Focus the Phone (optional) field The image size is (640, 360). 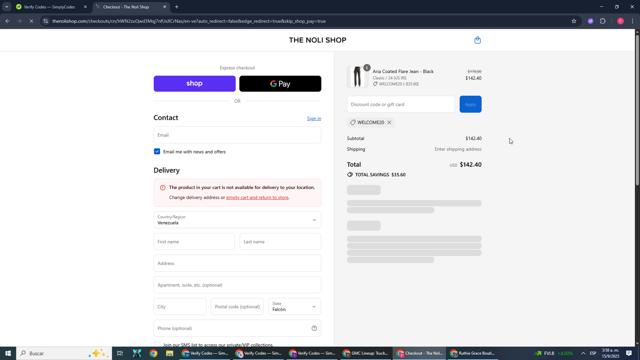point(237,328)
